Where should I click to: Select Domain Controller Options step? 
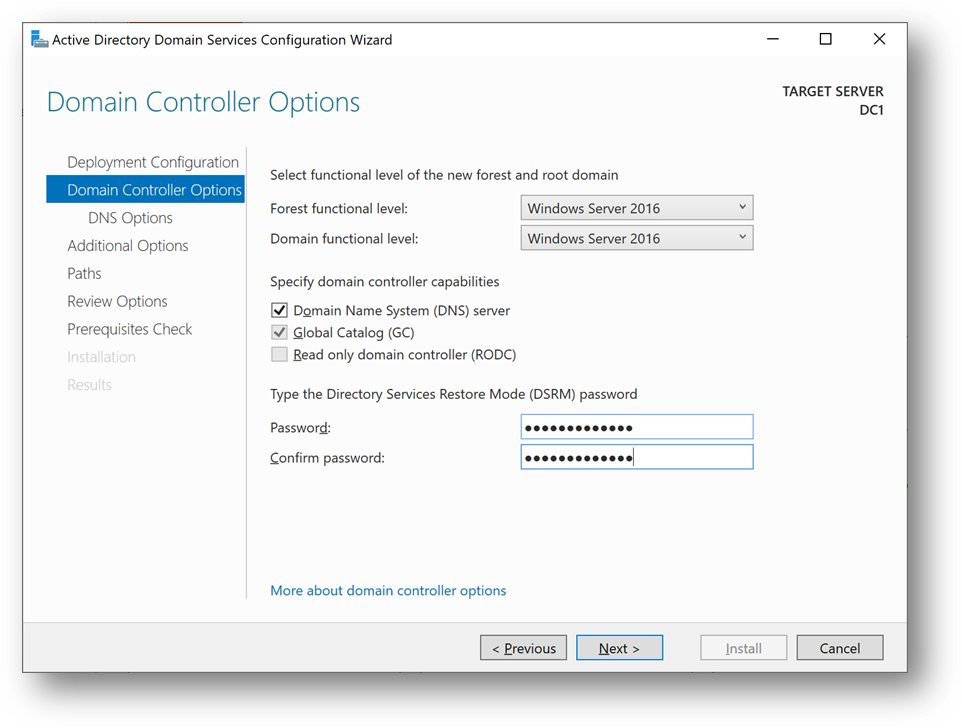coord(145,190)
